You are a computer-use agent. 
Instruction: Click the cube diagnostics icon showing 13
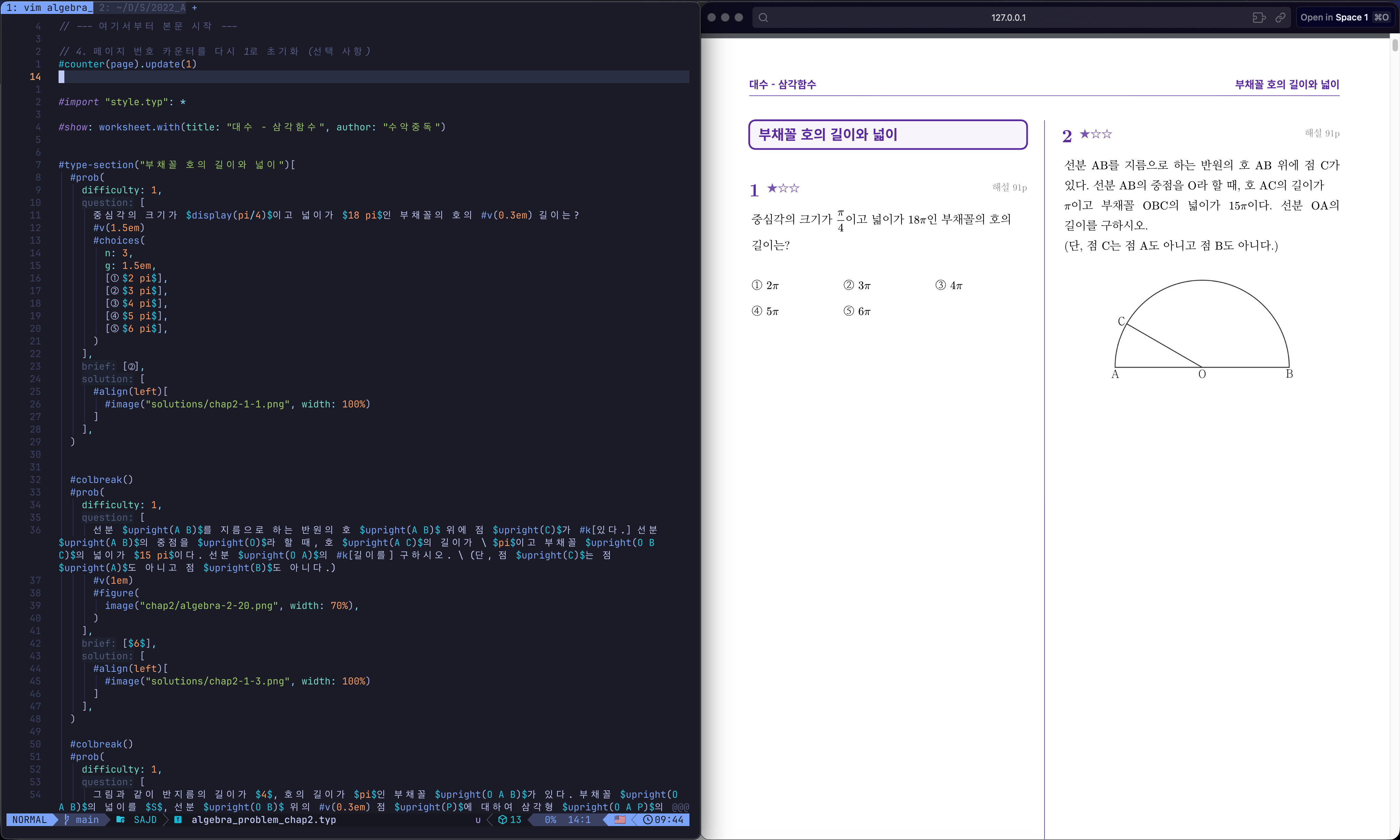click(x=502, y=820)
